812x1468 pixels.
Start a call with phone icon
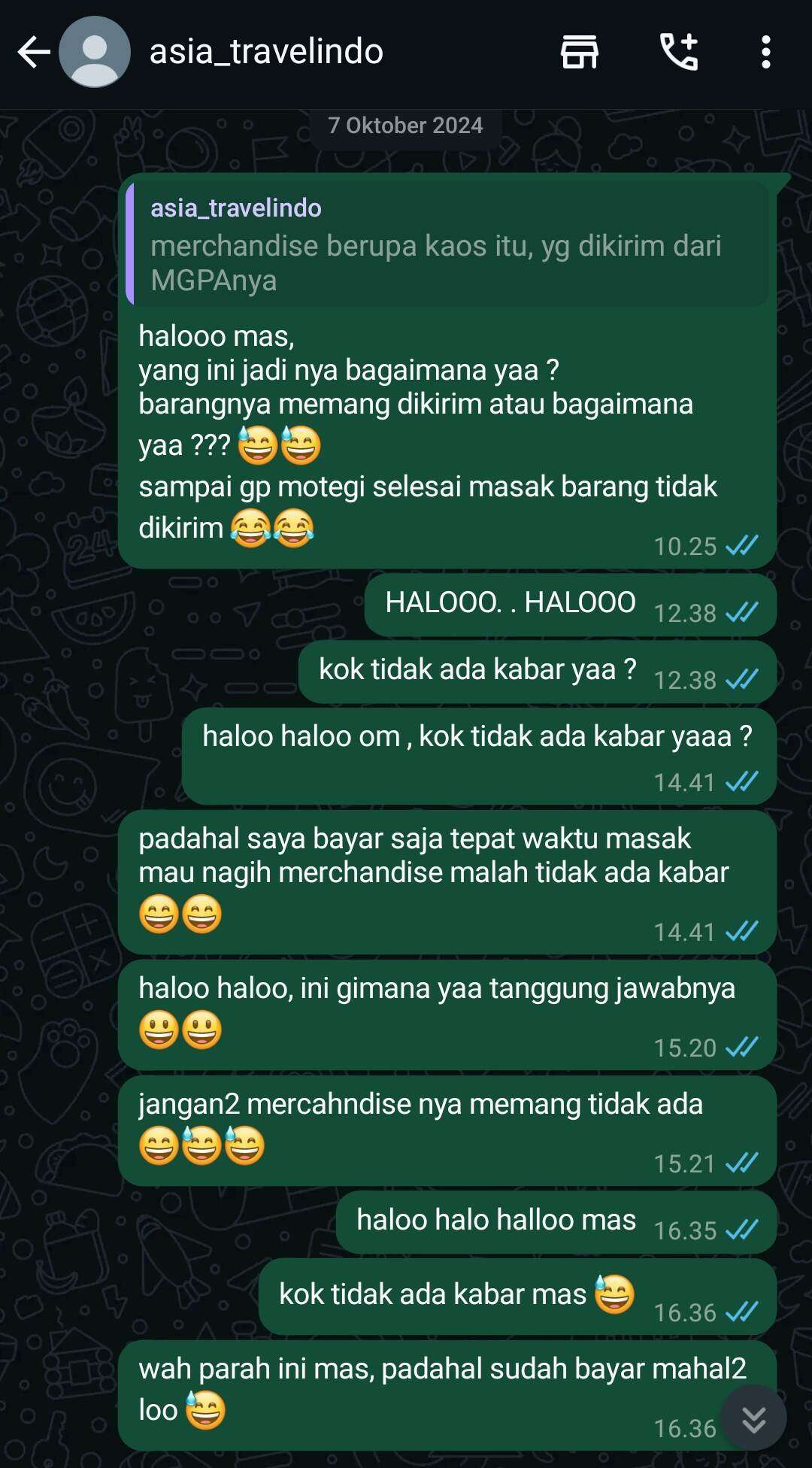(x=679, y=53)
